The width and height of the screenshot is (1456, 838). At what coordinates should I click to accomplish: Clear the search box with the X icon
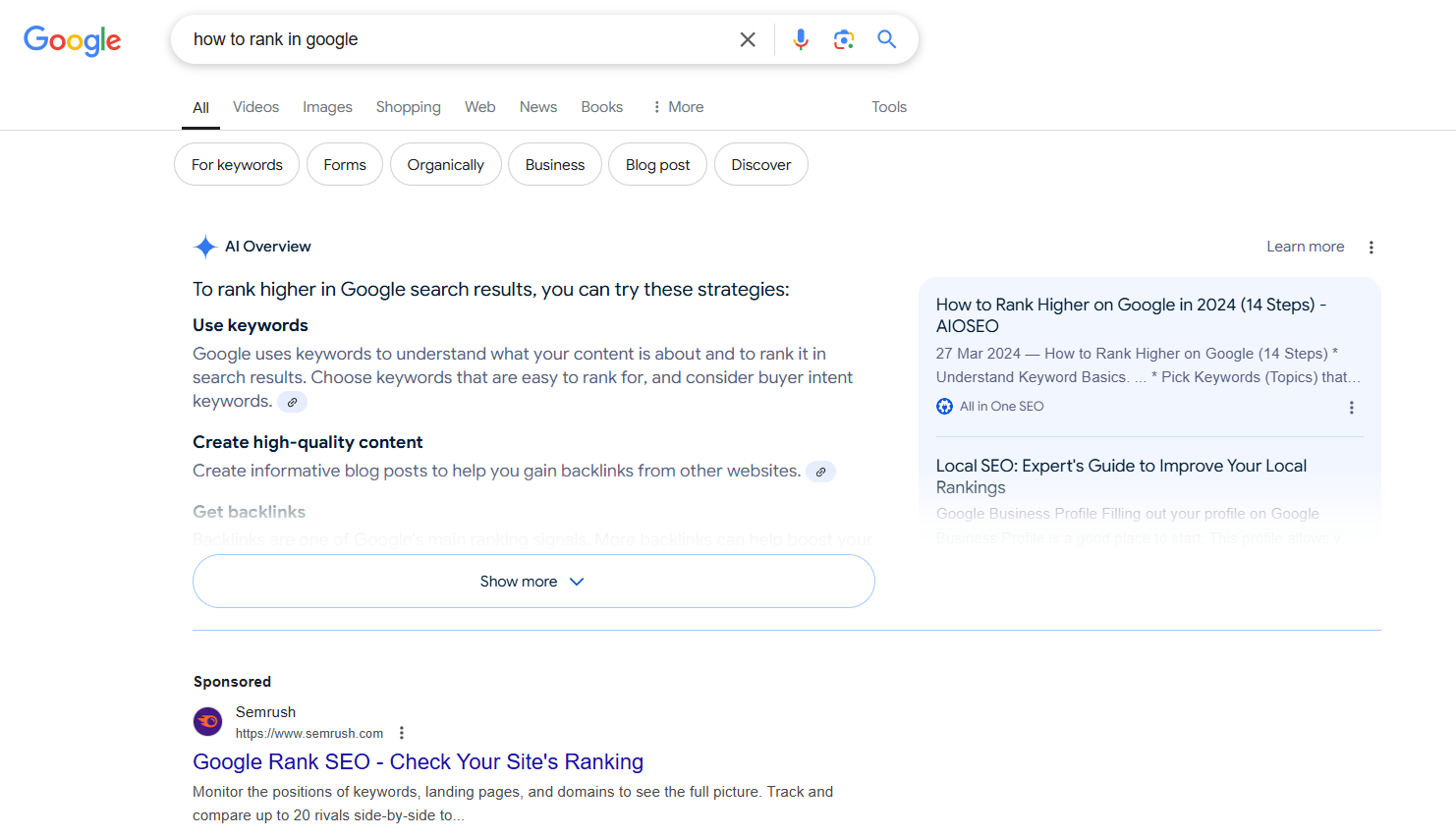click(x=748, y=39)
